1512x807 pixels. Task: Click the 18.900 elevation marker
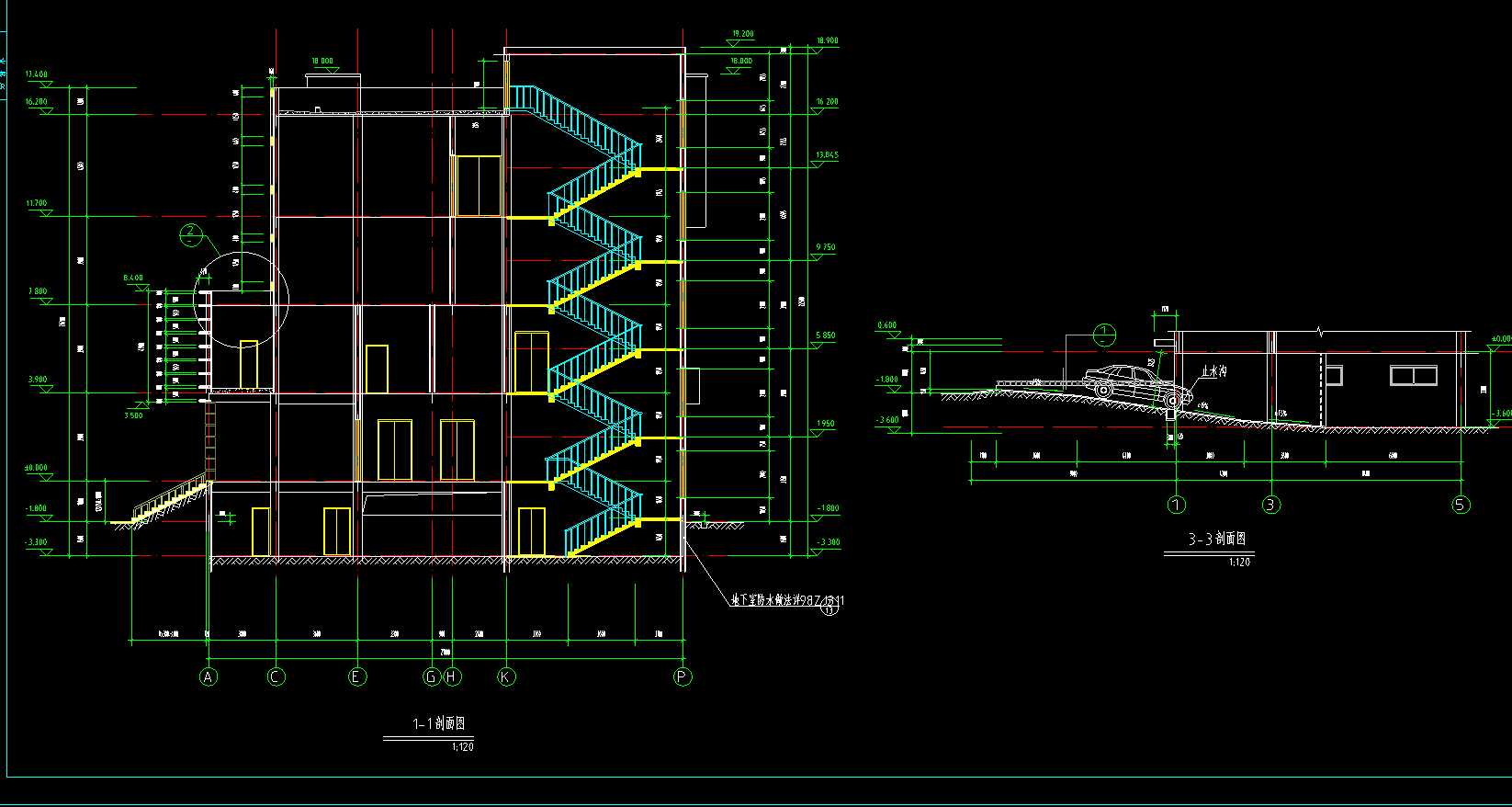(827, 41)
